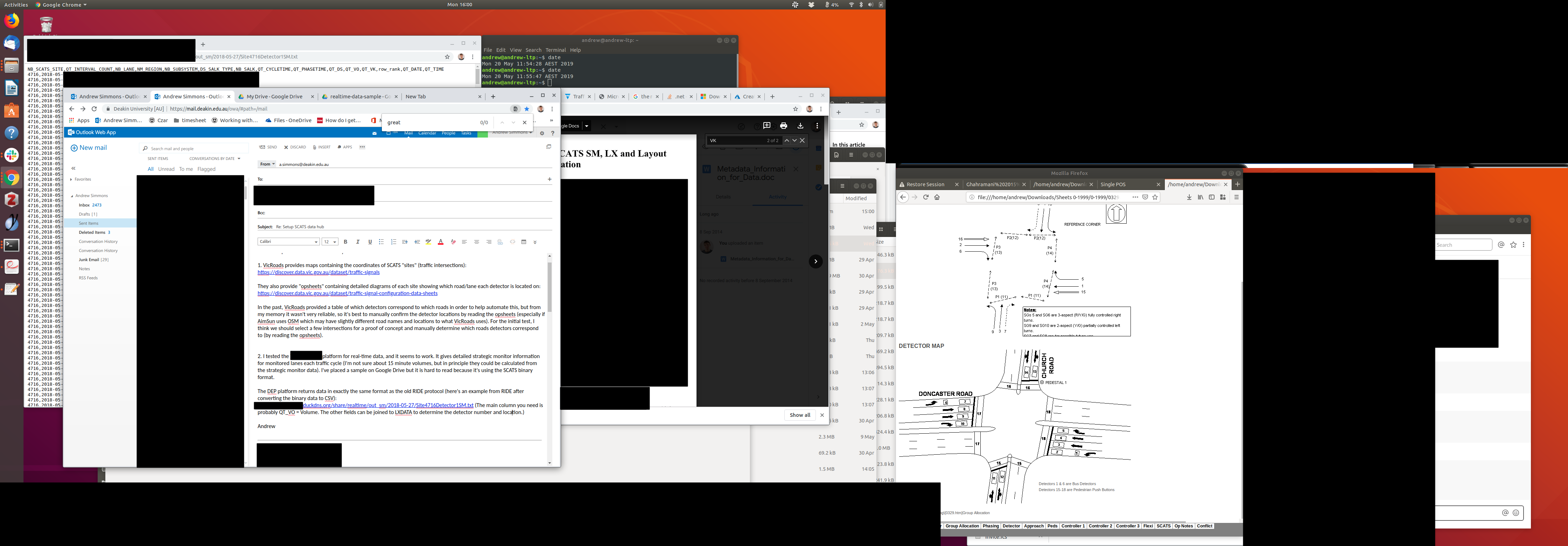
Task: Click the download icon in PDF viewer
Action: pos(800,125)
